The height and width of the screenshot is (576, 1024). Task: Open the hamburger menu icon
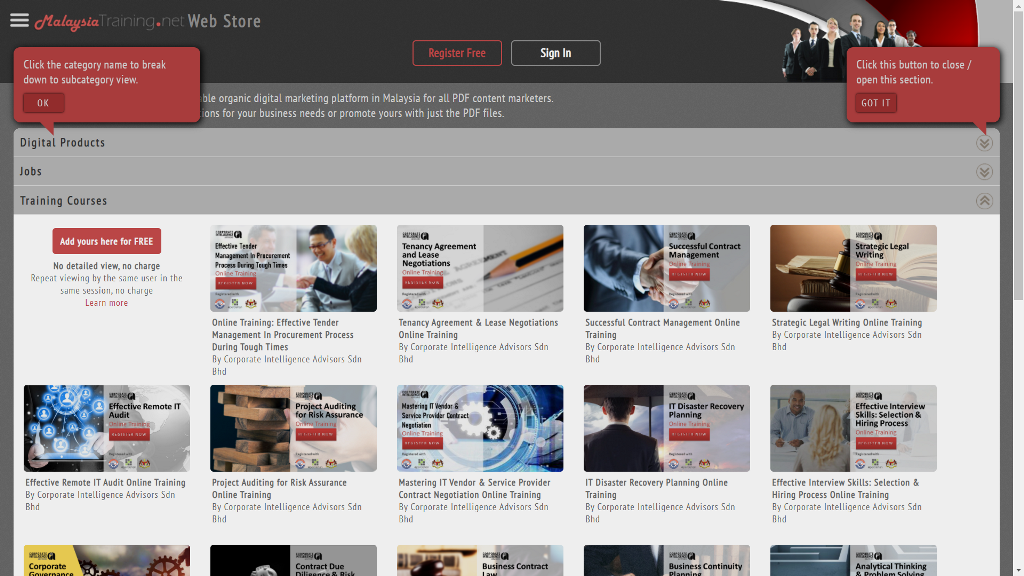coord(20,20)
